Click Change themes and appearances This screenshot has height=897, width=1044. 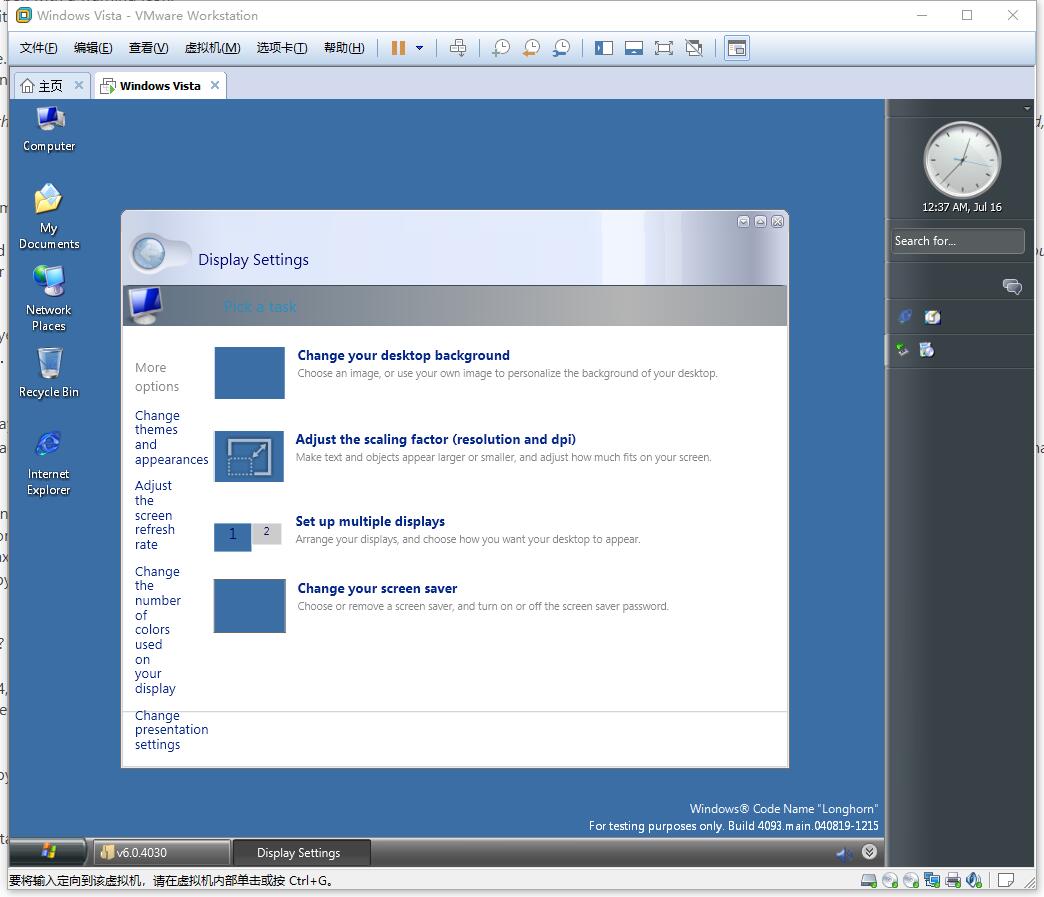point(171,438)
